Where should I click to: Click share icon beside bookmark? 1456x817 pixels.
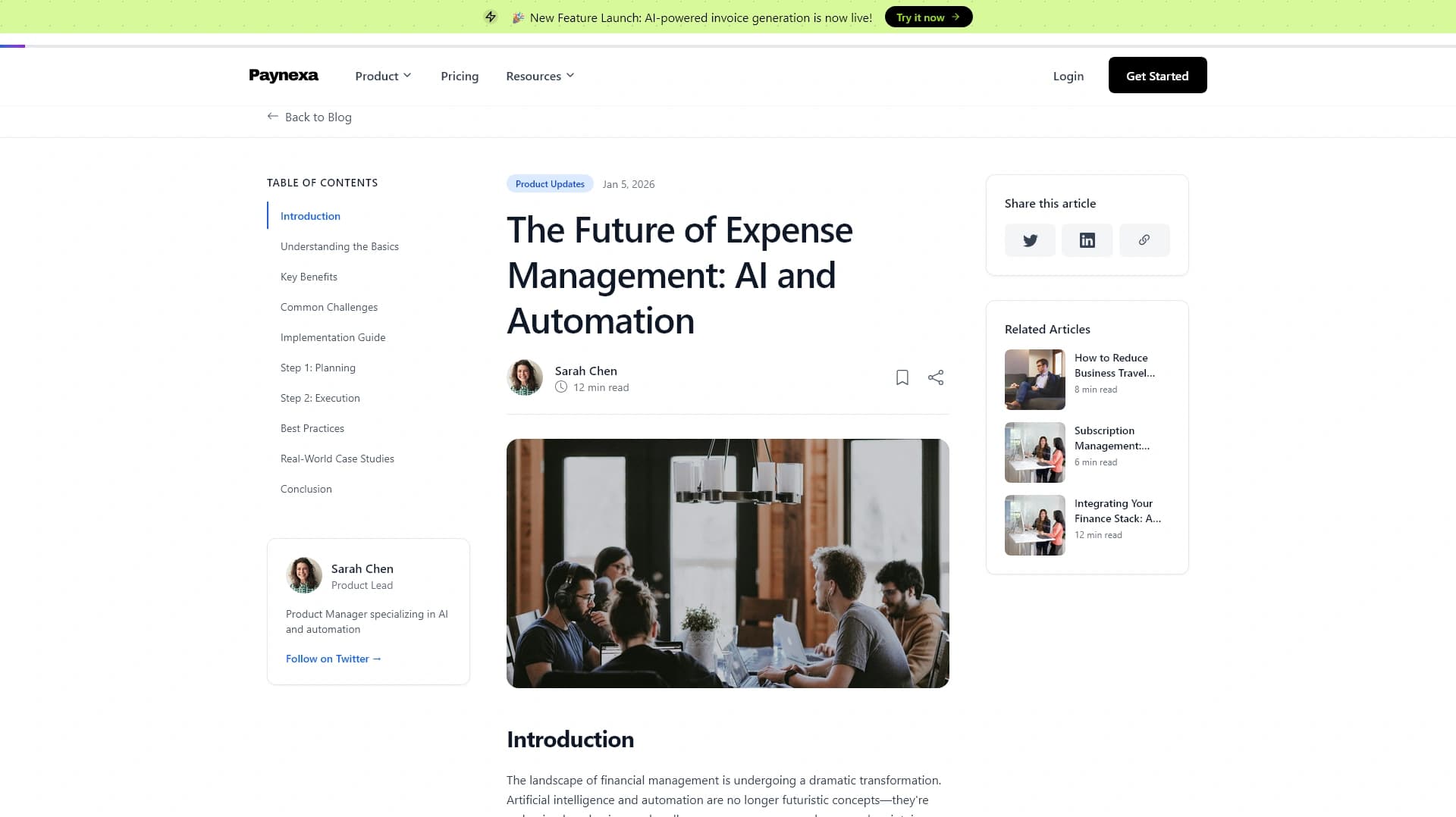click(x=936, y=377)
